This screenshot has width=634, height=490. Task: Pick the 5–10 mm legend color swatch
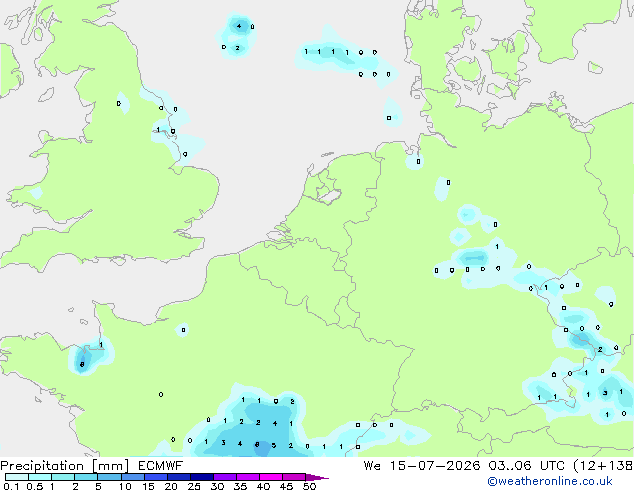click(109, 477)
